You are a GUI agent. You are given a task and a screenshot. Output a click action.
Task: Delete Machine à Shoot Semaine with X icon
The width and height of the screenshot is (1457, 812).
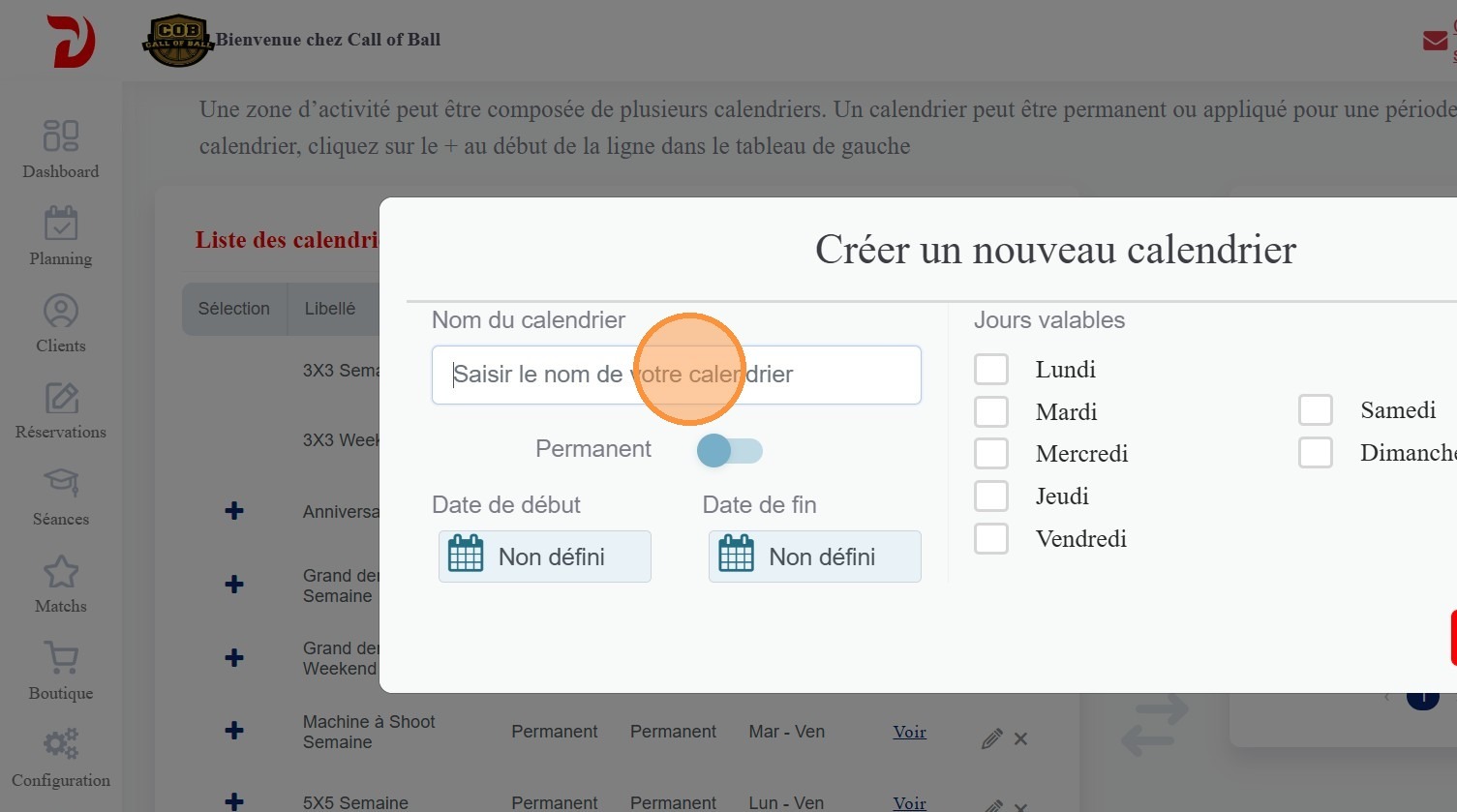coord(1020,739)
